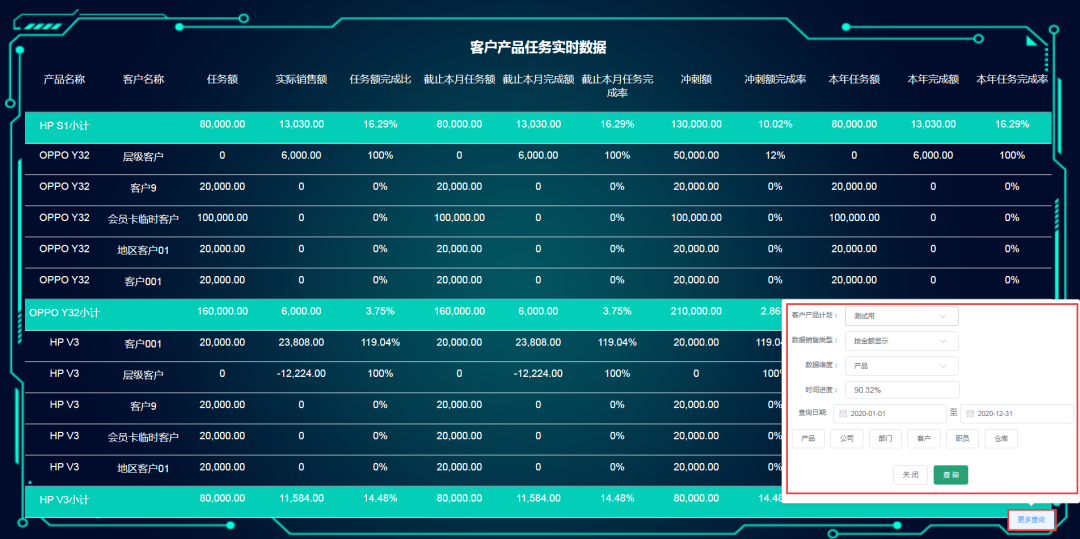The image size is (1080, 539).
Task: Select the 公司 filter button
Action: coord(846,438)
